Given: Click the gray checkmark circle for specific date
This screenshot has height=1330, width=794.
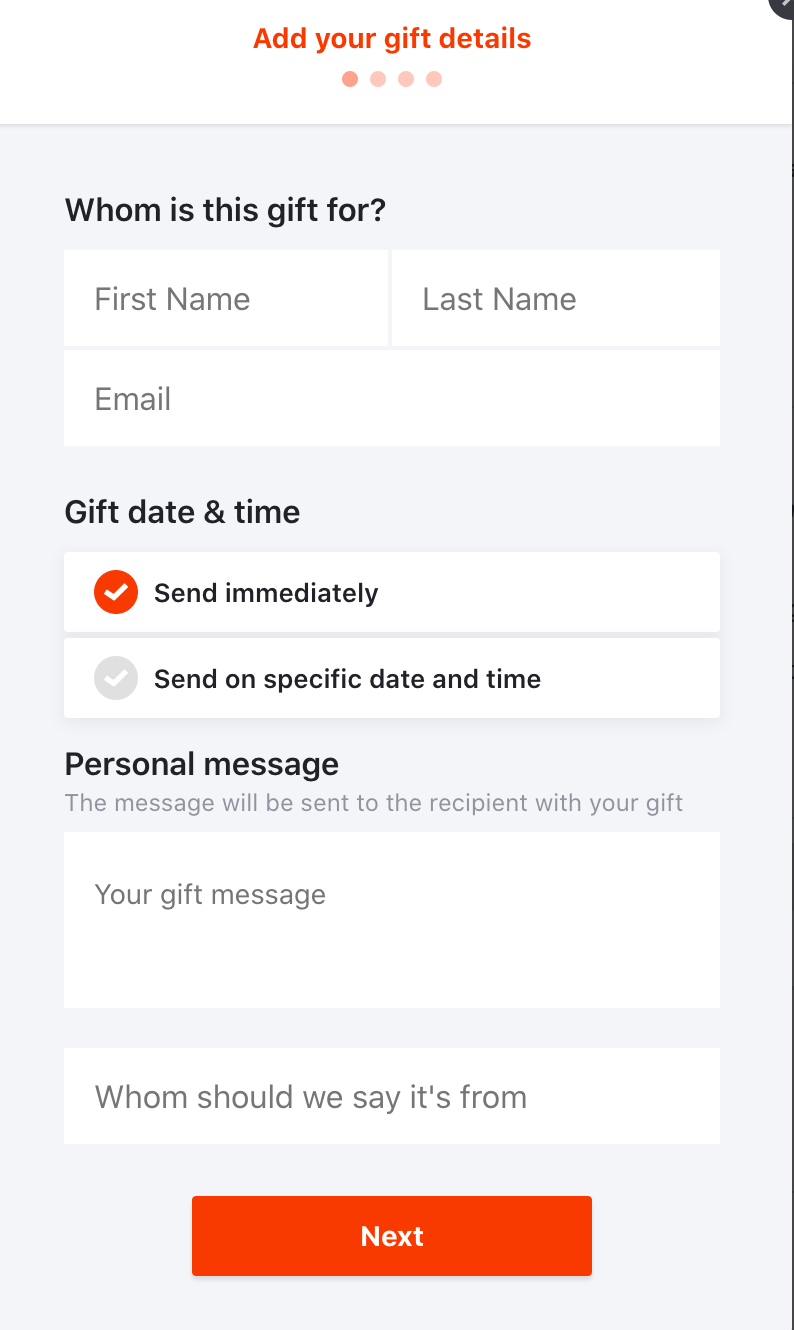Looking at the screenshot, I should click(116, 678).
